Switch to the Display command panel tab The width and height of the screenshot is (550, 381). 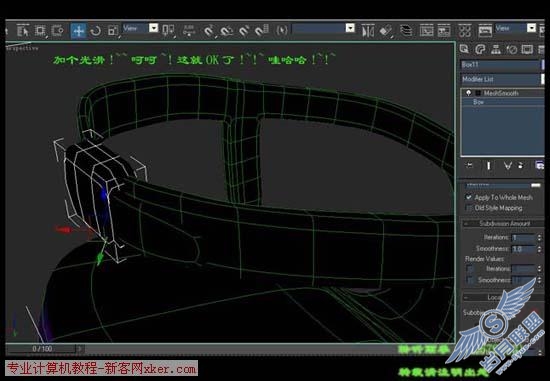coord(527,49)
